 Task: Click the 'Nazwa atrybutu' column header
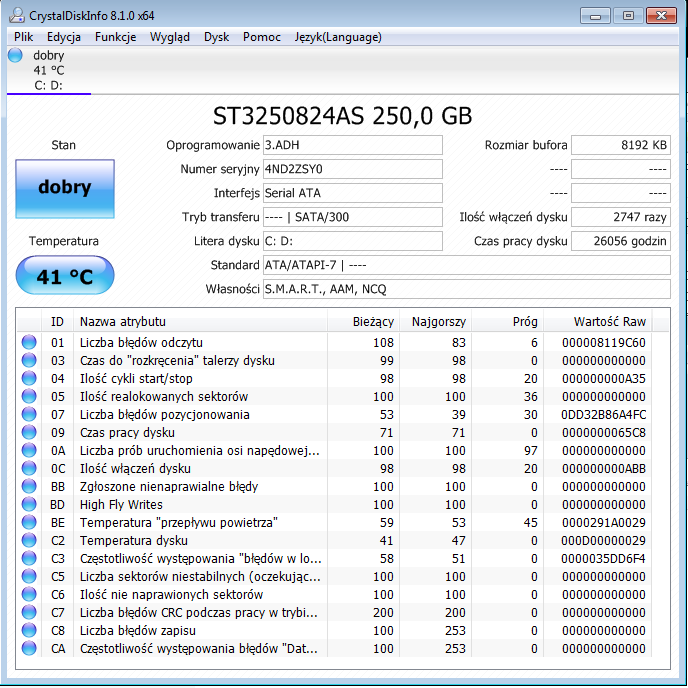point(123,321)
